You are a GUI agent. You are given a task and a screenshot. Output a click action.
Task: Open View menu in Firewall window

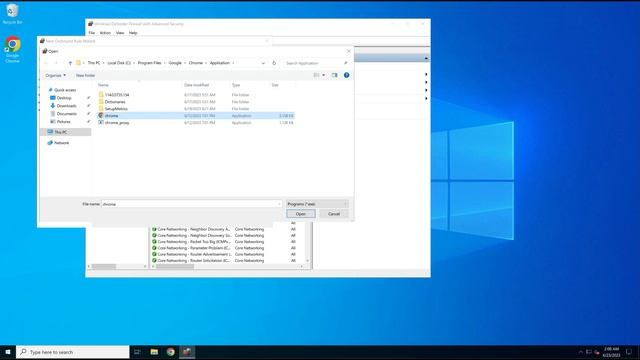pyautogui.click(x=120, y=33)
